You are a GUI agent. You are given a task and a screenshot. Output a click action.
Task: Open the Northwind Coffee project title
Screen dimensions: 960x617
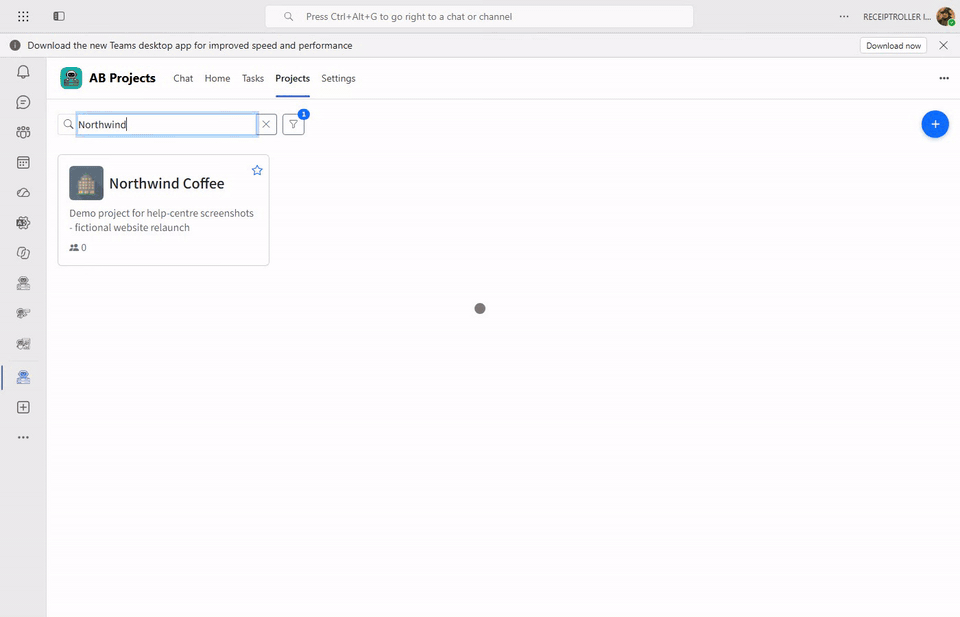[x=167, y=183]
